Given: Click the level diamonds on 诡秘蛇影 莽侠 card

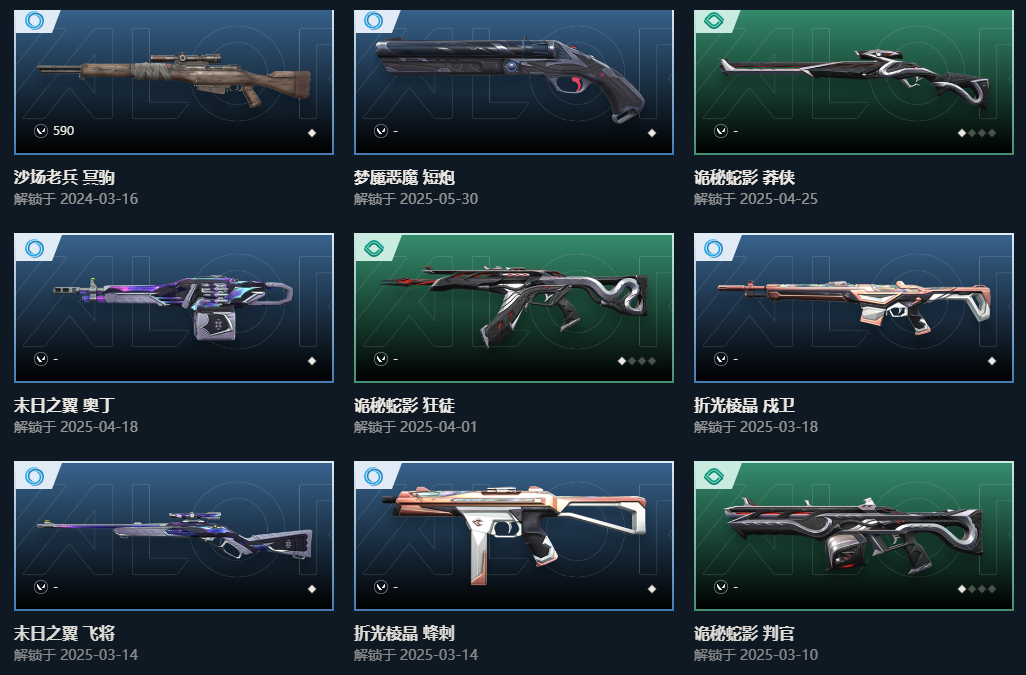Looking at the screenshot, I should tap(977, 133).
